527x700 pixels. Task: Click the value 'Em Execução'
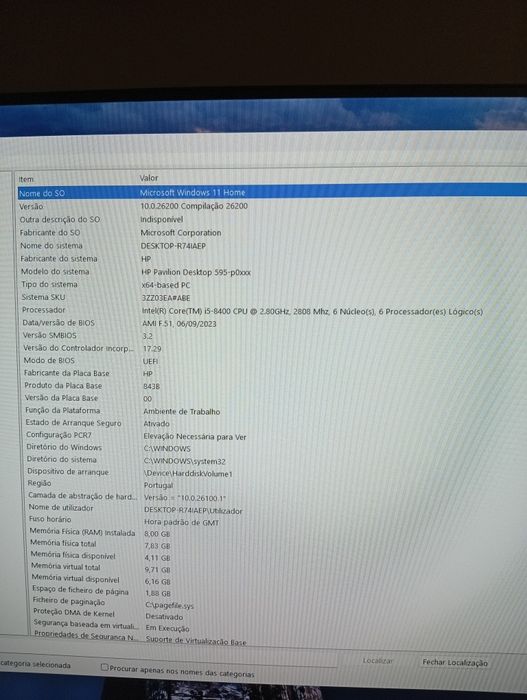click(167, 628)
